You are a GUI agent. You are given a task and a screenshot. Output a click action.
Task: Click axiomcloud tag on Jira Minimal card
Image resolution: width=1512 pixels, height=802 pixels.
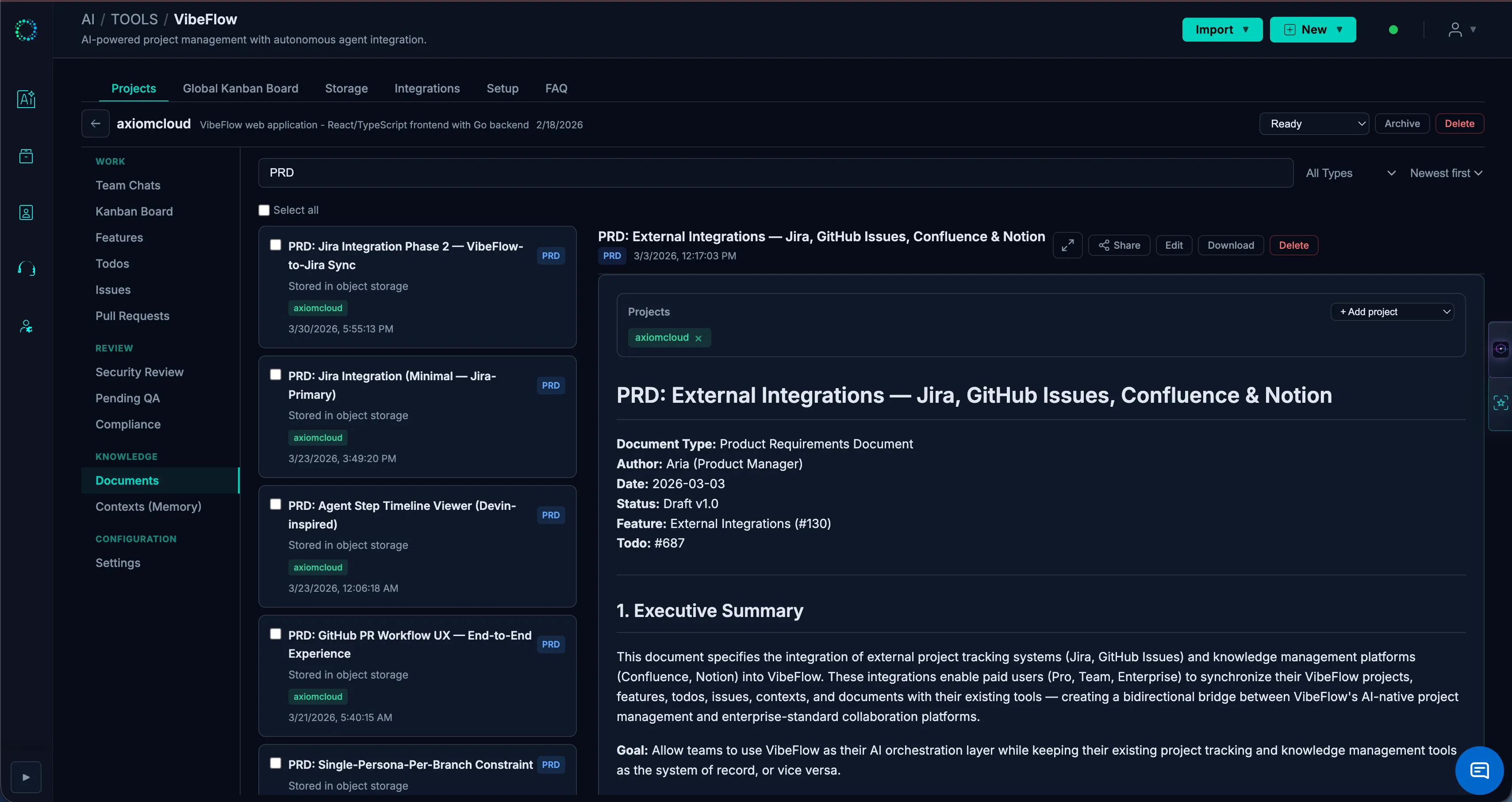tap(318, 438)
